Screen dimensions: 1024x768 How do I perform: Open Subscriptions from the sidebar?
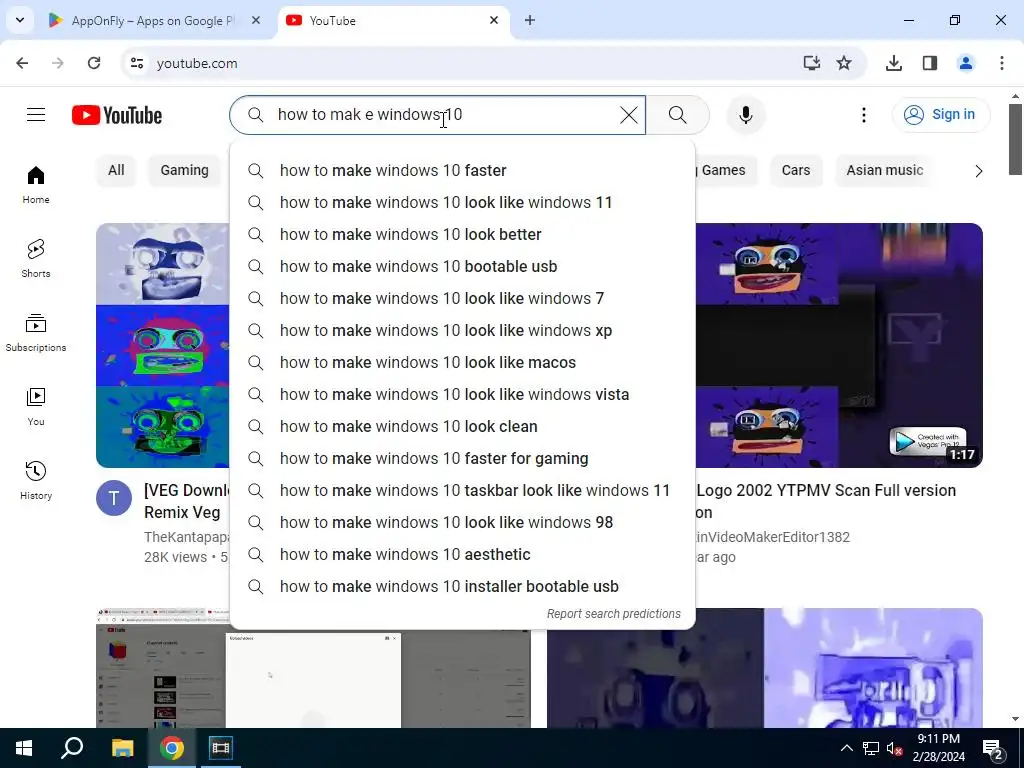(x=36, y=332)
